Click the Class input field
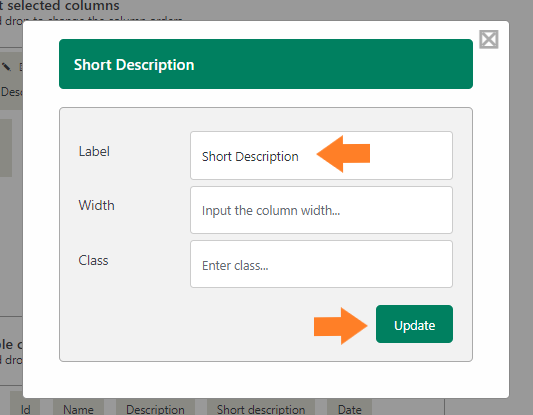533x415 pixels. tap(321, 264)
